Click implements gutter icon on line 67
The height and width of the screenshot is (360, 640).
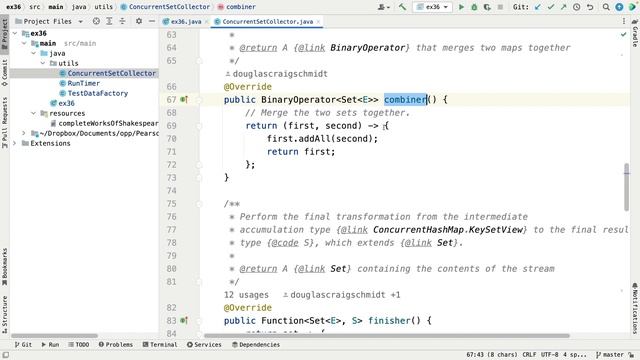(184, 100)
